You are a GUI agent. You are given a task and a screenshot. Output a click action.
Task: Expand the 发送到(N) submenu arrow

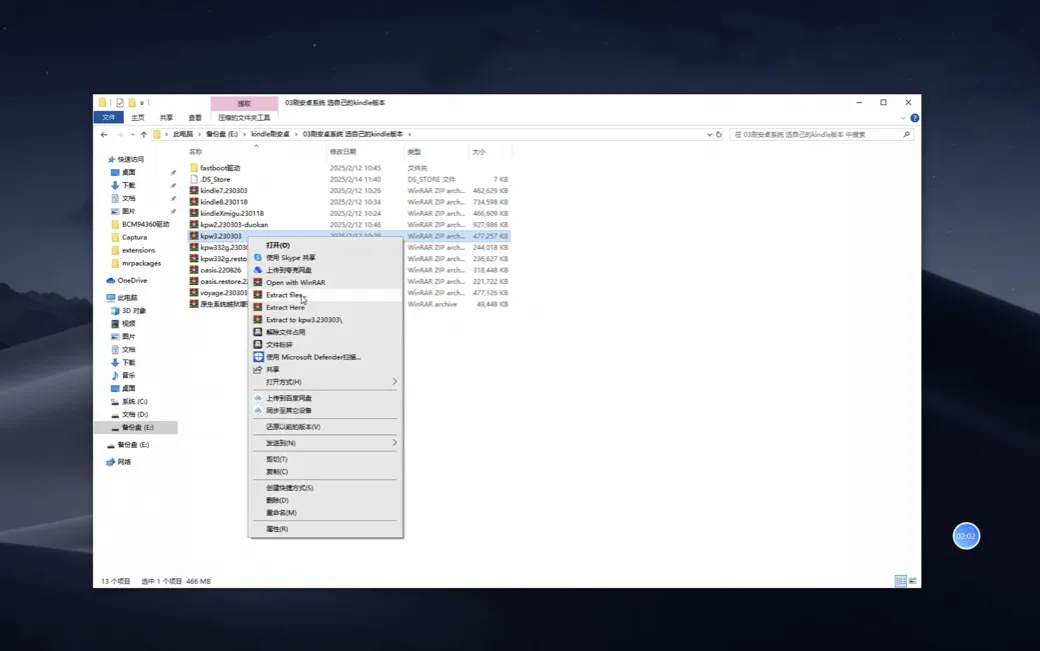(x=394, y=443)
